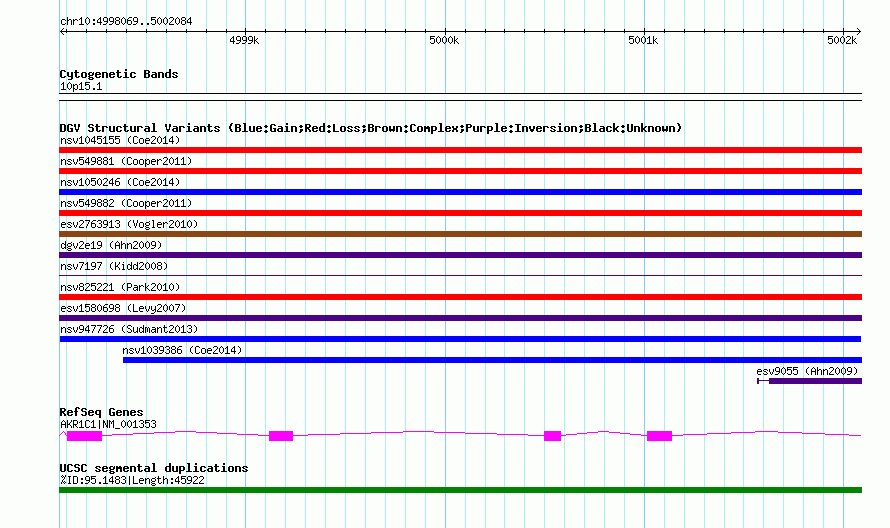Click the esv1580698 (Levy2007) variant label
The height and width of the screenshot is (528, 890).
point(123,308)
